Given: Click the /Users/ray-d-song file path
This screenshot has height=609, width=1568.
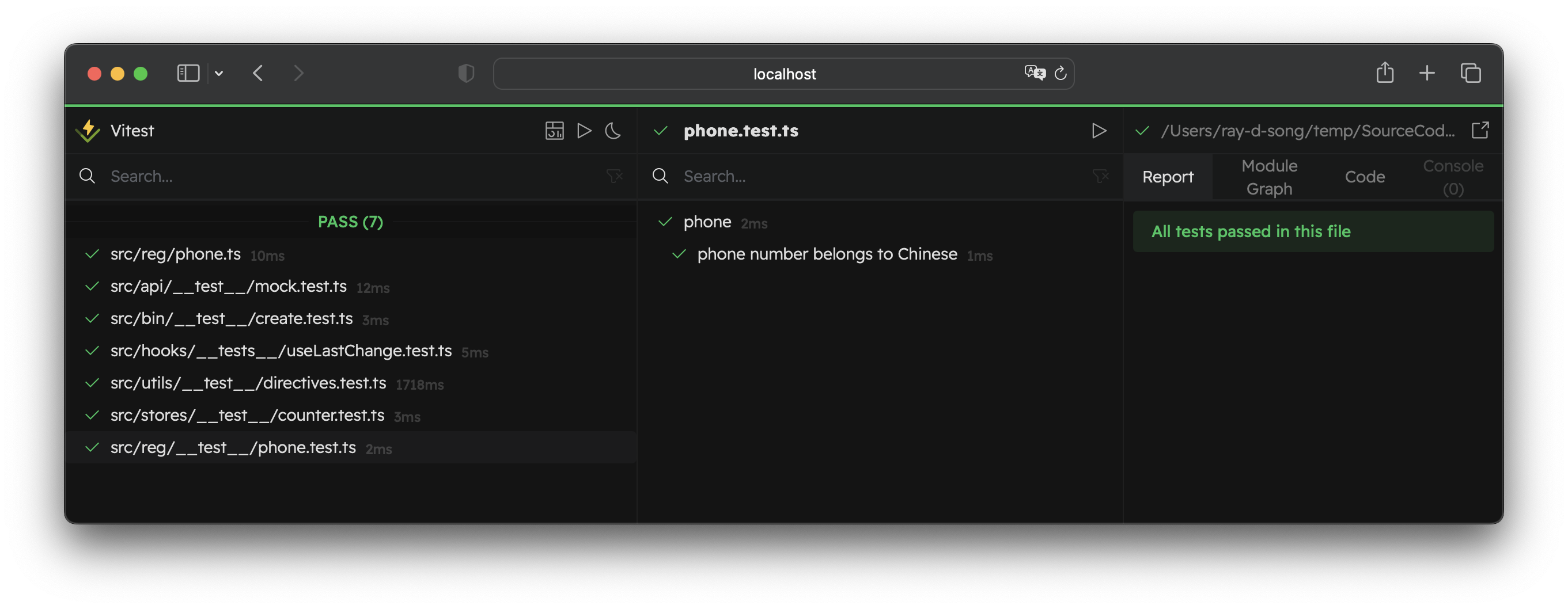Looking at the screenshot, I should pos(1308,131).
